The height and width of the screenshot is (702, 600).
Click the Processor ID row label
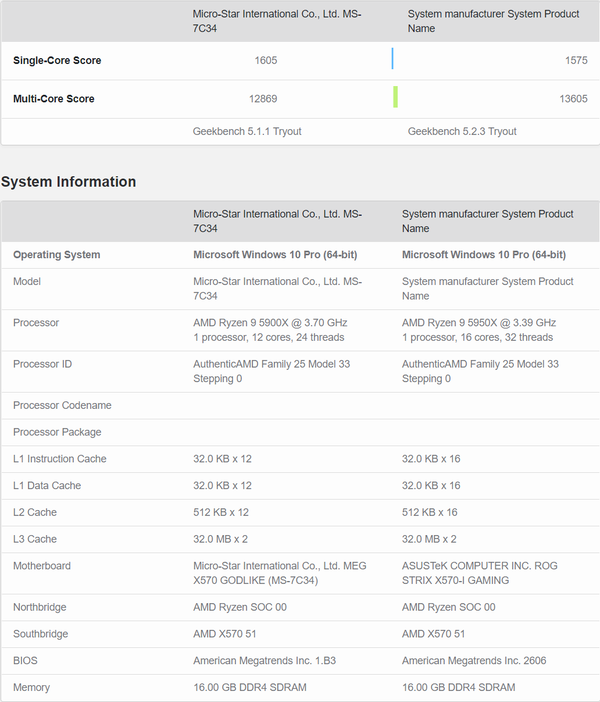coord(43,364)
